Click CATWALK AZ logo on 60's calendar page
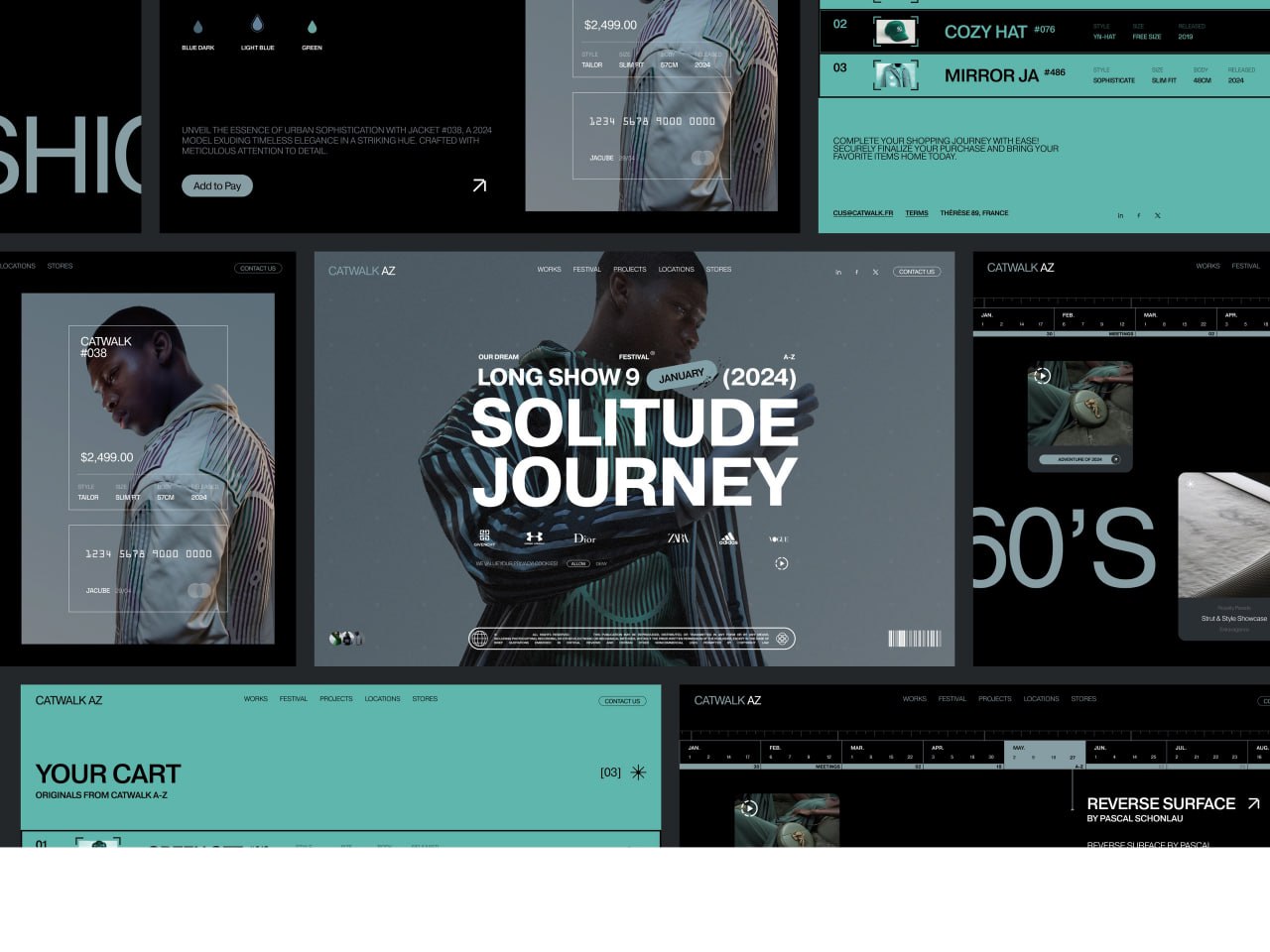Viewport: 1270px width, 952px height. click(1020, 268)
